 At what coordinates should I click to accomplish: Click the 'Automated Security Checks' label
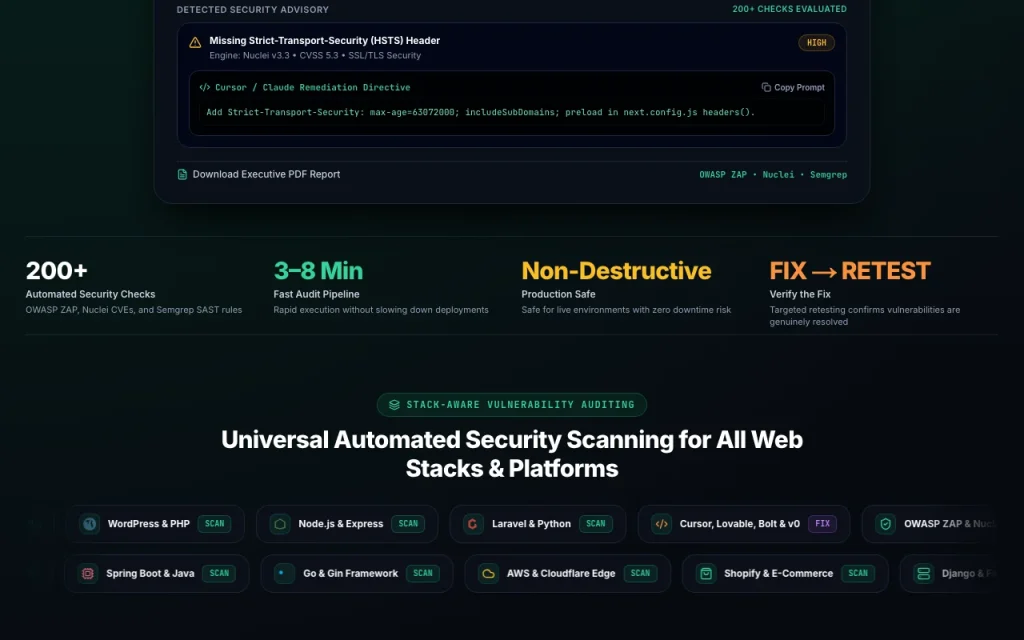[90, 295]
